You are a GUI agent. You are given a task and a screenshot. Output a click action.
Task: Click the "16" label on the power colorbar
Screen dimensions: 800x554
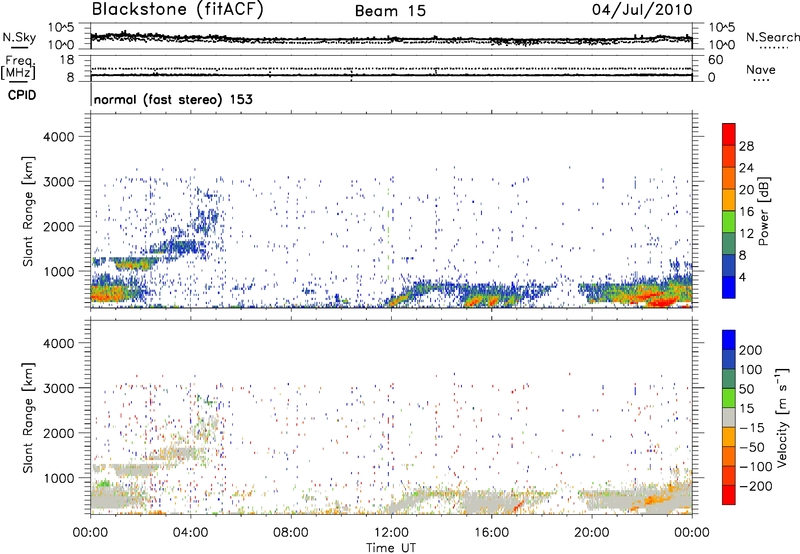tap(746, 212)
